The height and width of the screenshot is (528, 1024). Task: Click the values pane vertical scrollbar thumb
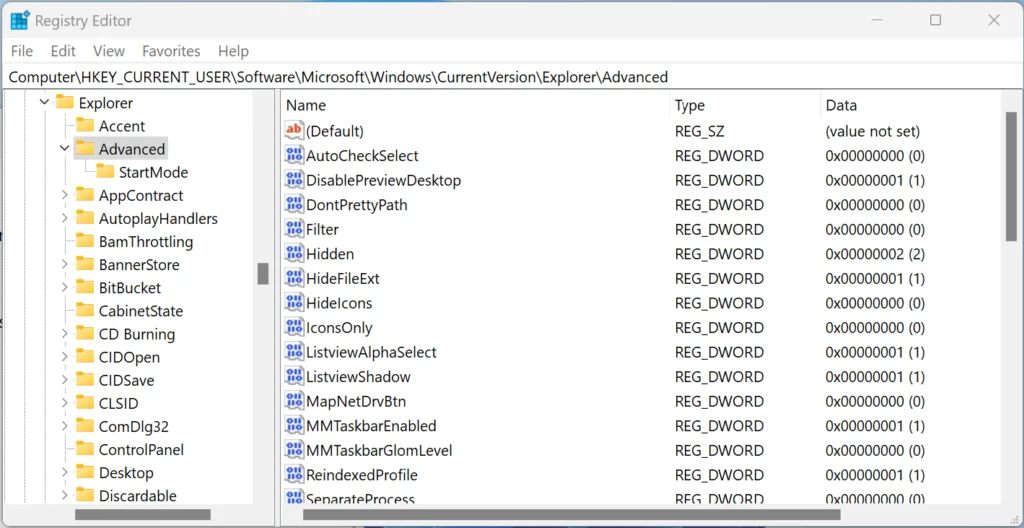(1011, 176)
